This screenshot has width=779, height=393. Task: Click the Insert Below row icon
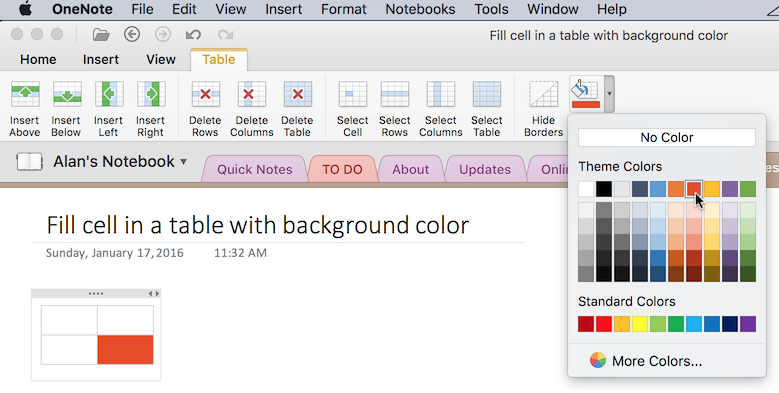point(67,94)
